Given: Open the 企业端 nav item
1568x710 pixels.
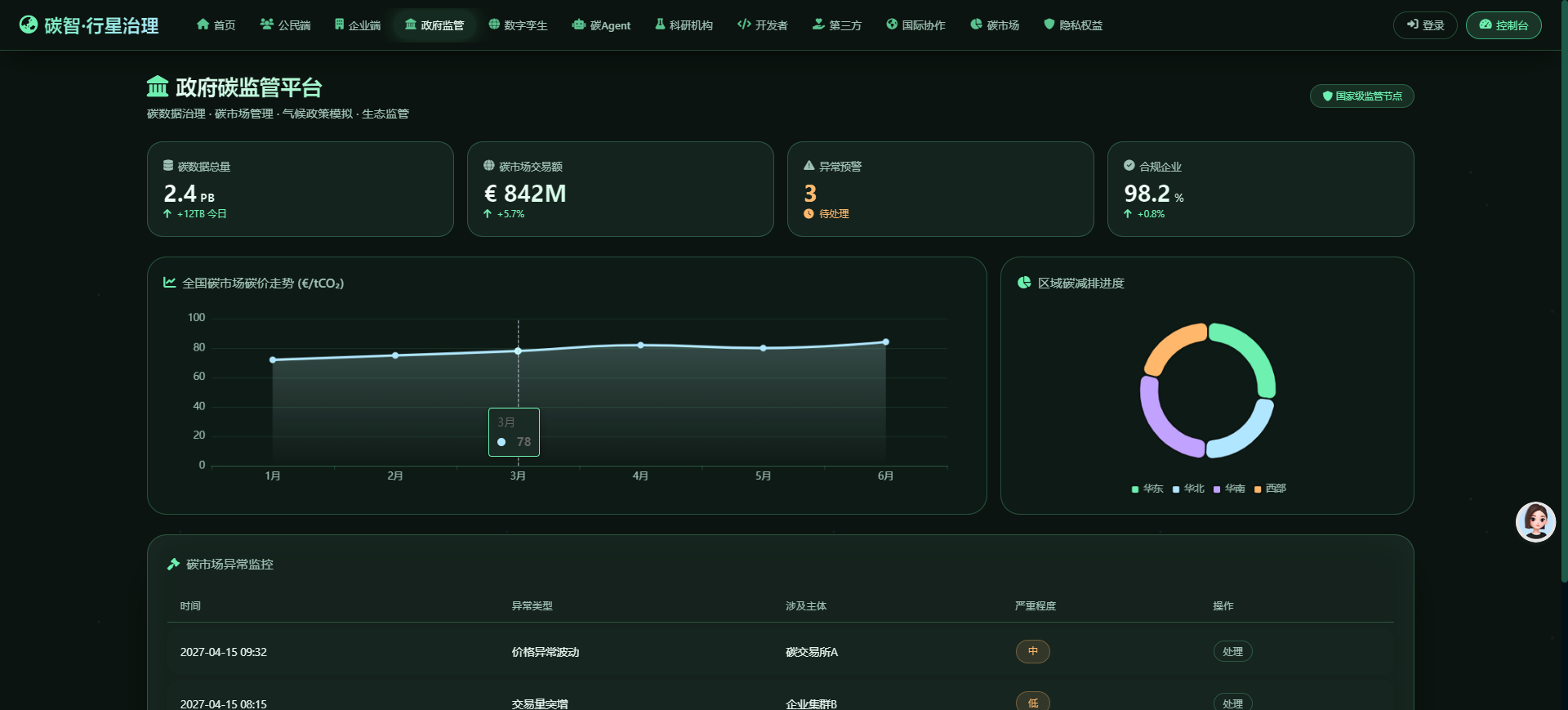Looking at the screenshot, I should click(357, 25).
